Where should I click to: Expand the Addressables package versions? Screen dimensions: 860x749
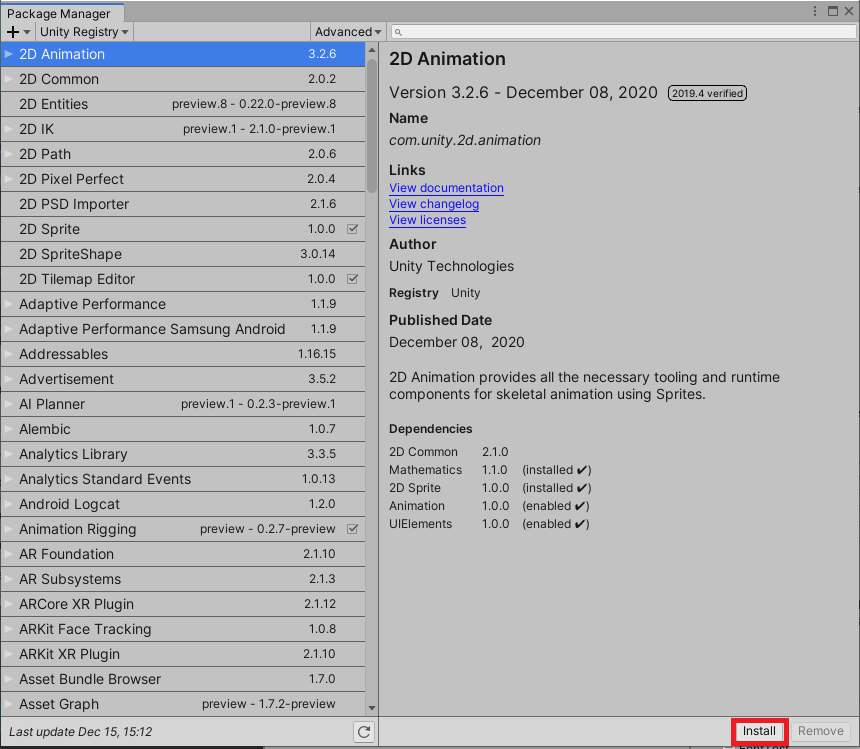click(x=9, y=354)
